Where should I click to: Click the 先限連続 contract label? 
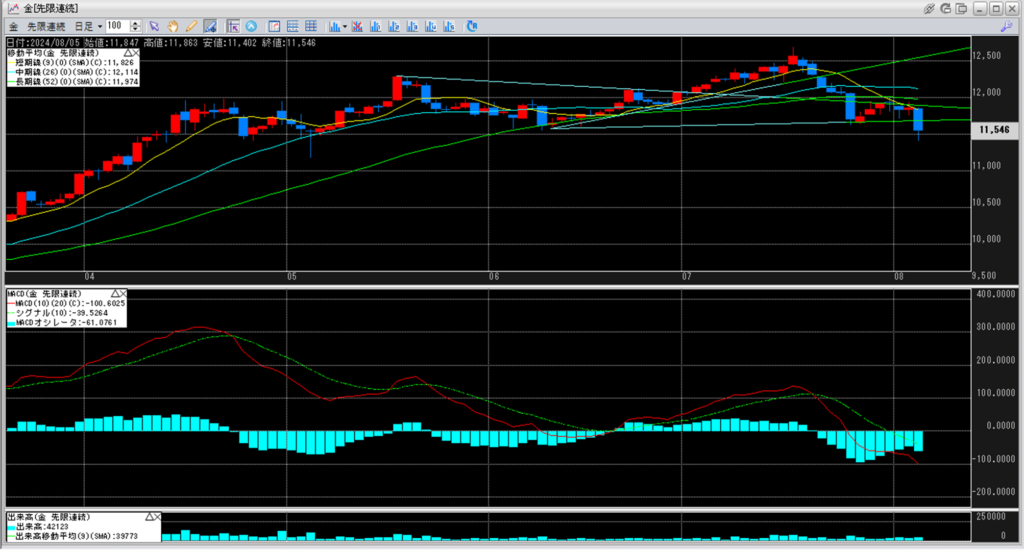[x=46, y=25]
